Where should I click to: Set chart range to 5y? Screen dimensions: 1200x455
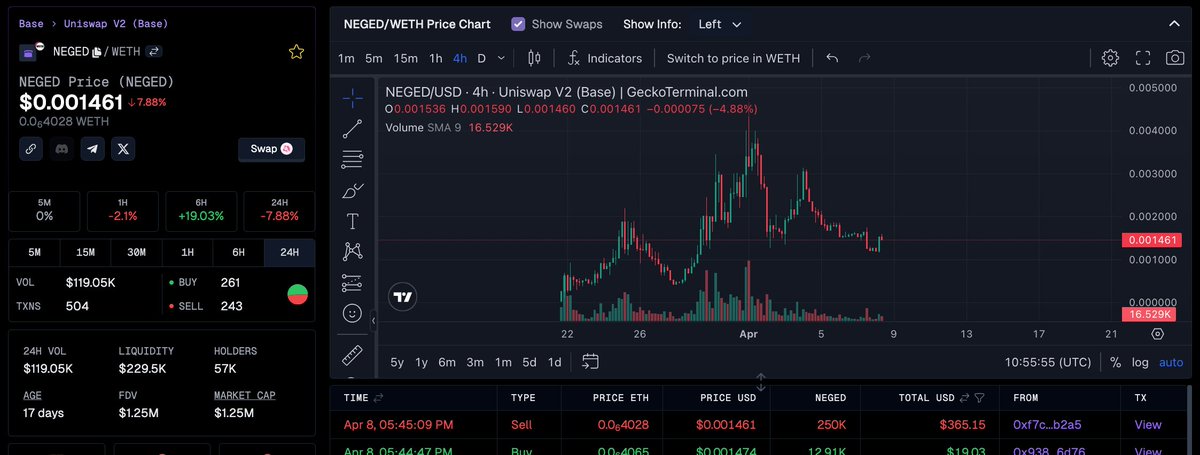(x=397, y=362)
